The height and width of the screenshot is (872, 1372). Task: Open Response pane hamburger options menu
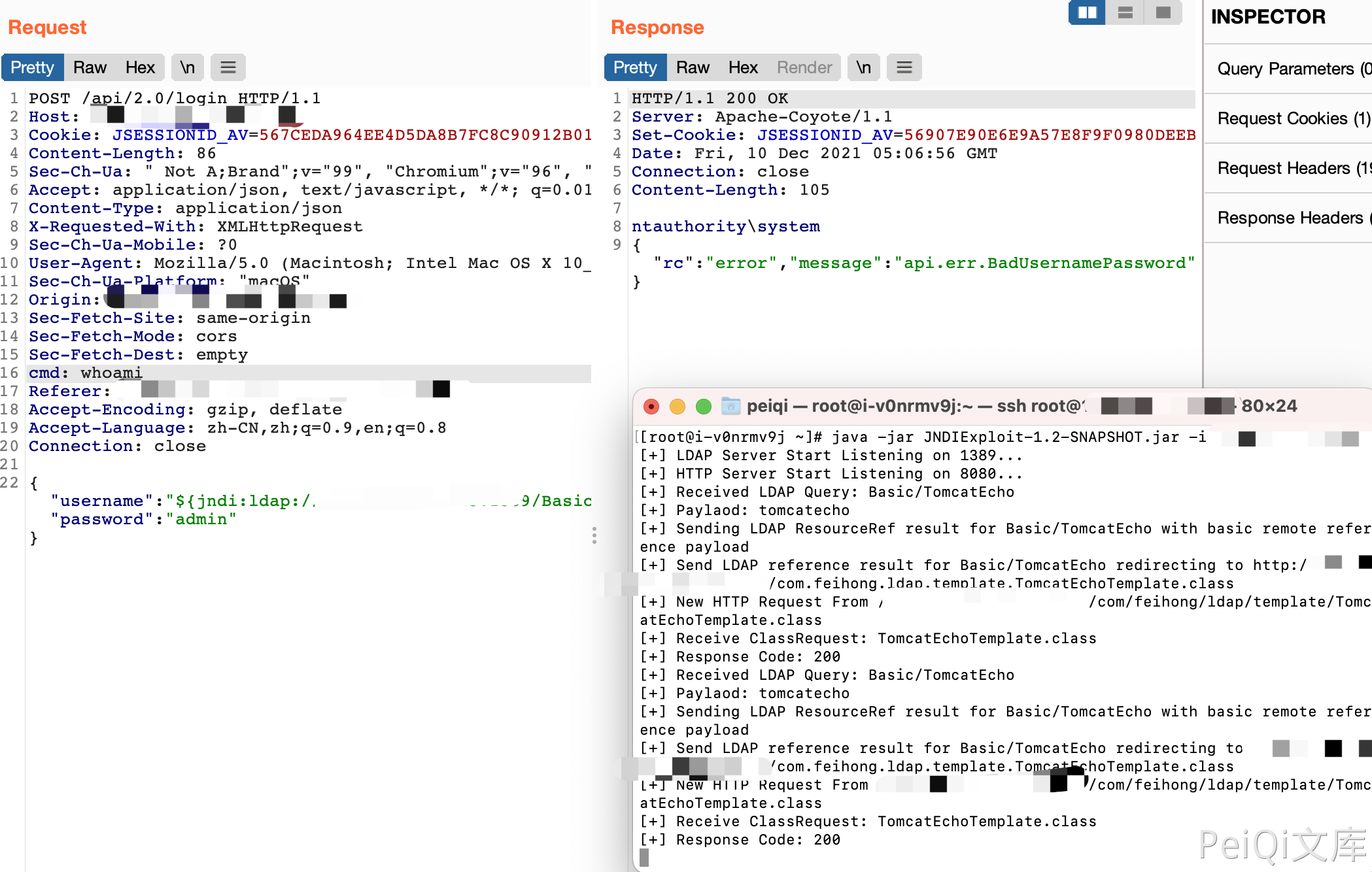coord(904,67)
